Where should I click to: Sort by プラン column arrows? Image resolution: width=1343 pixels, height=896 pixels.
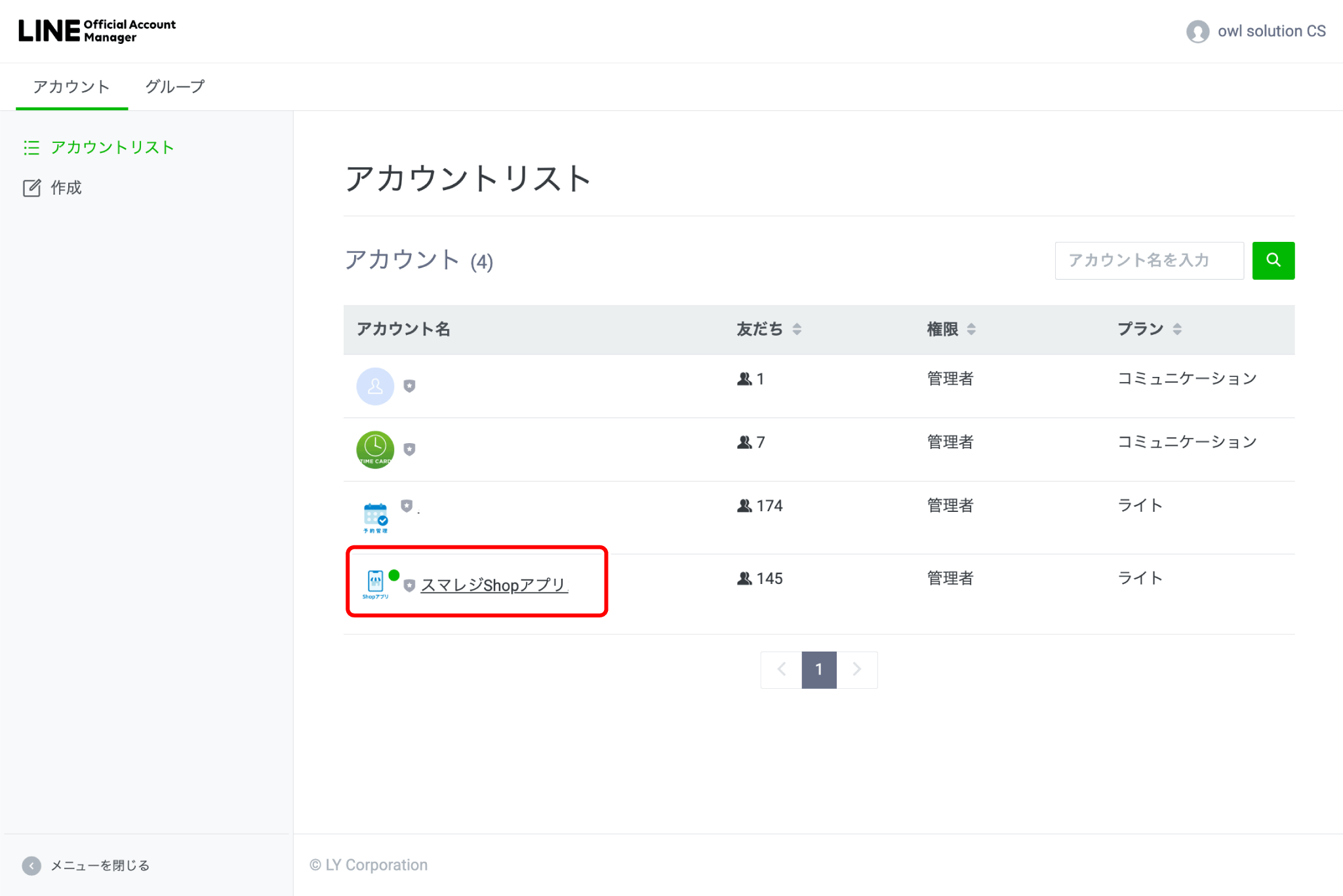coord(1177,329)
